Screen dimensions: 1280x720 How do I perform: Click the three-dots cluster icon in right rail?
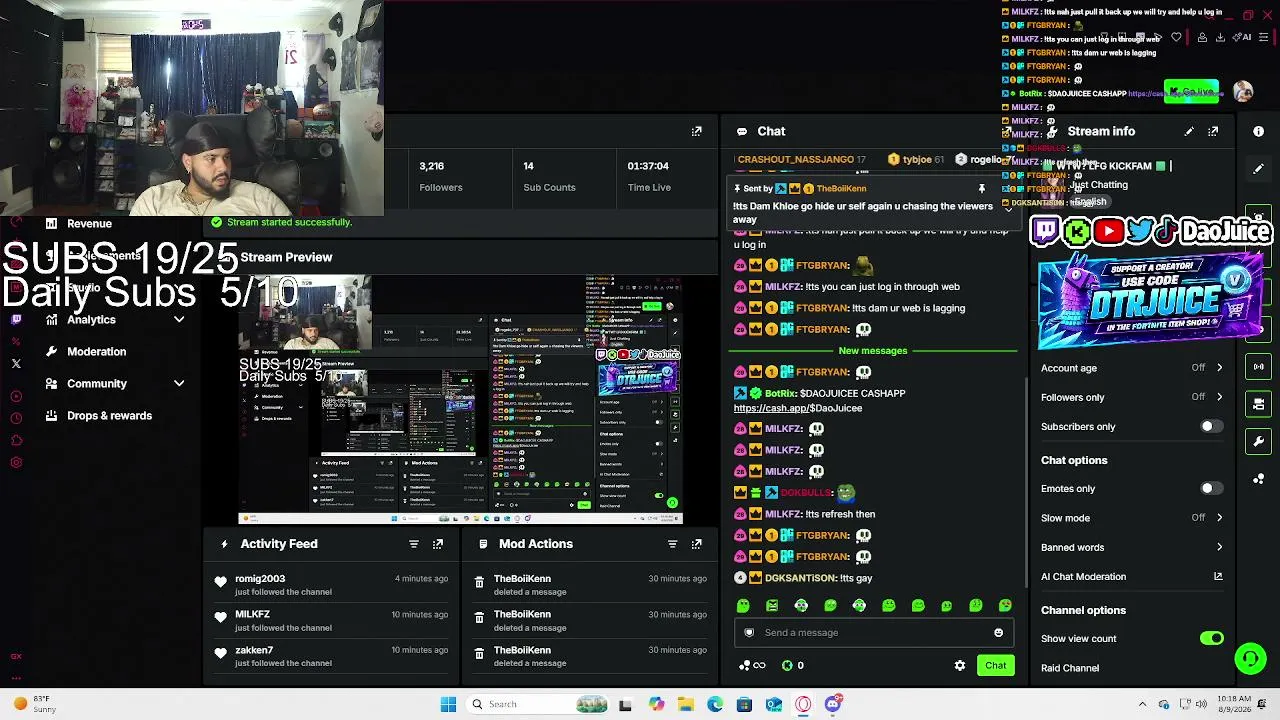click(1259, 479)
